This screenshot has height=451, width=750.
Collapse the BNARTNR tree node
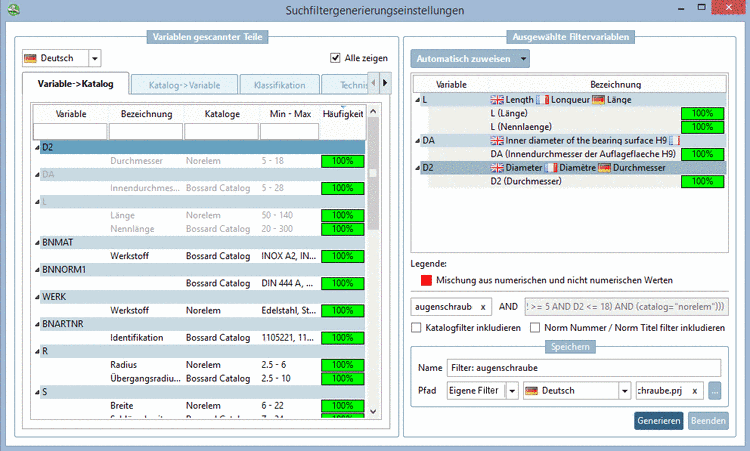coord(37,325)
